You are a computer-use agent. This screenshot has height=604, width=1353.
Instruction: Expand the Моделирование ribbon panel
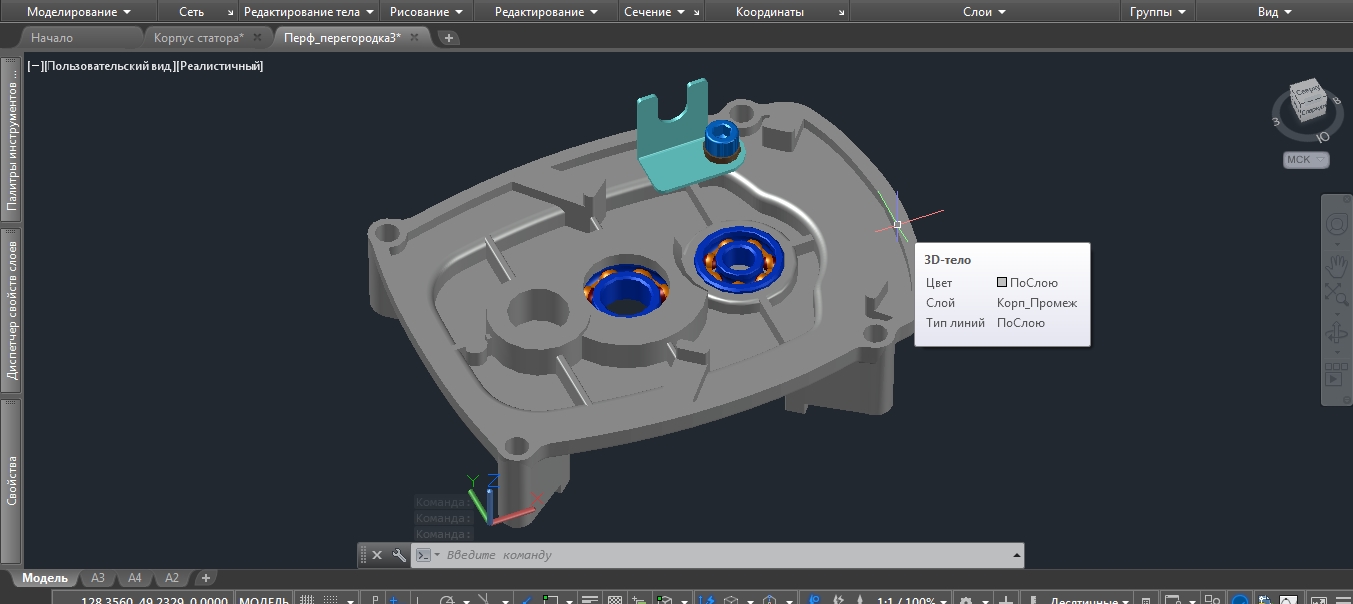tap(79, 12)
